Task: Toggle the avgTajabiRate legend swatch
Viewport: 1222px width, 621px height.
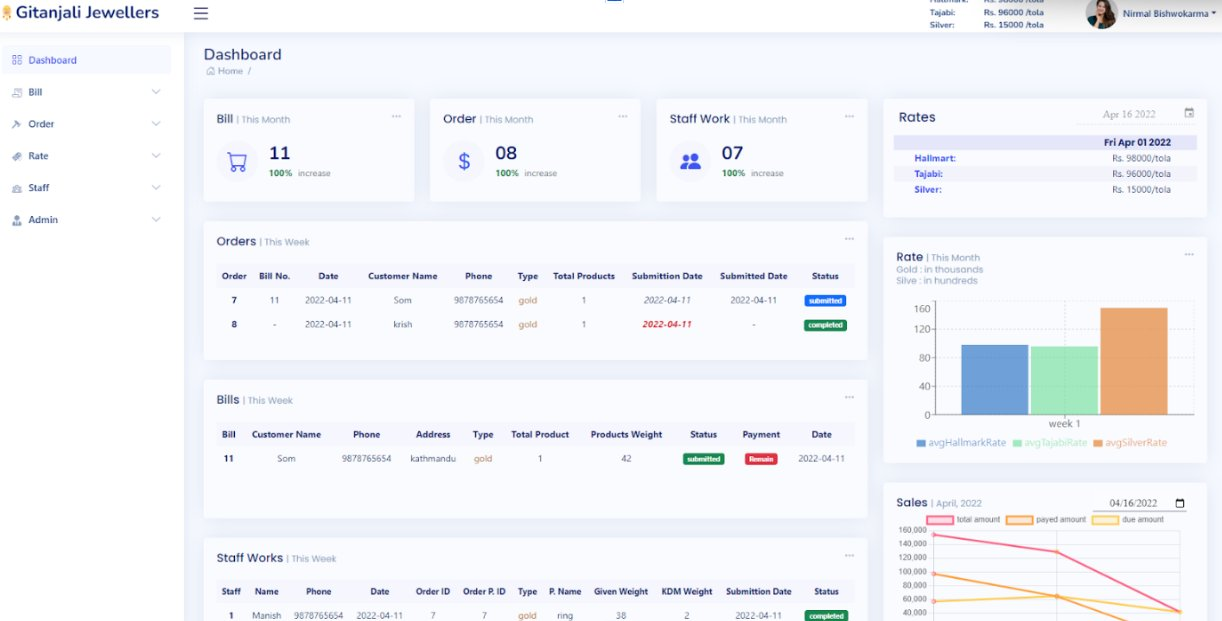Action: click(x=1017, y=443)
